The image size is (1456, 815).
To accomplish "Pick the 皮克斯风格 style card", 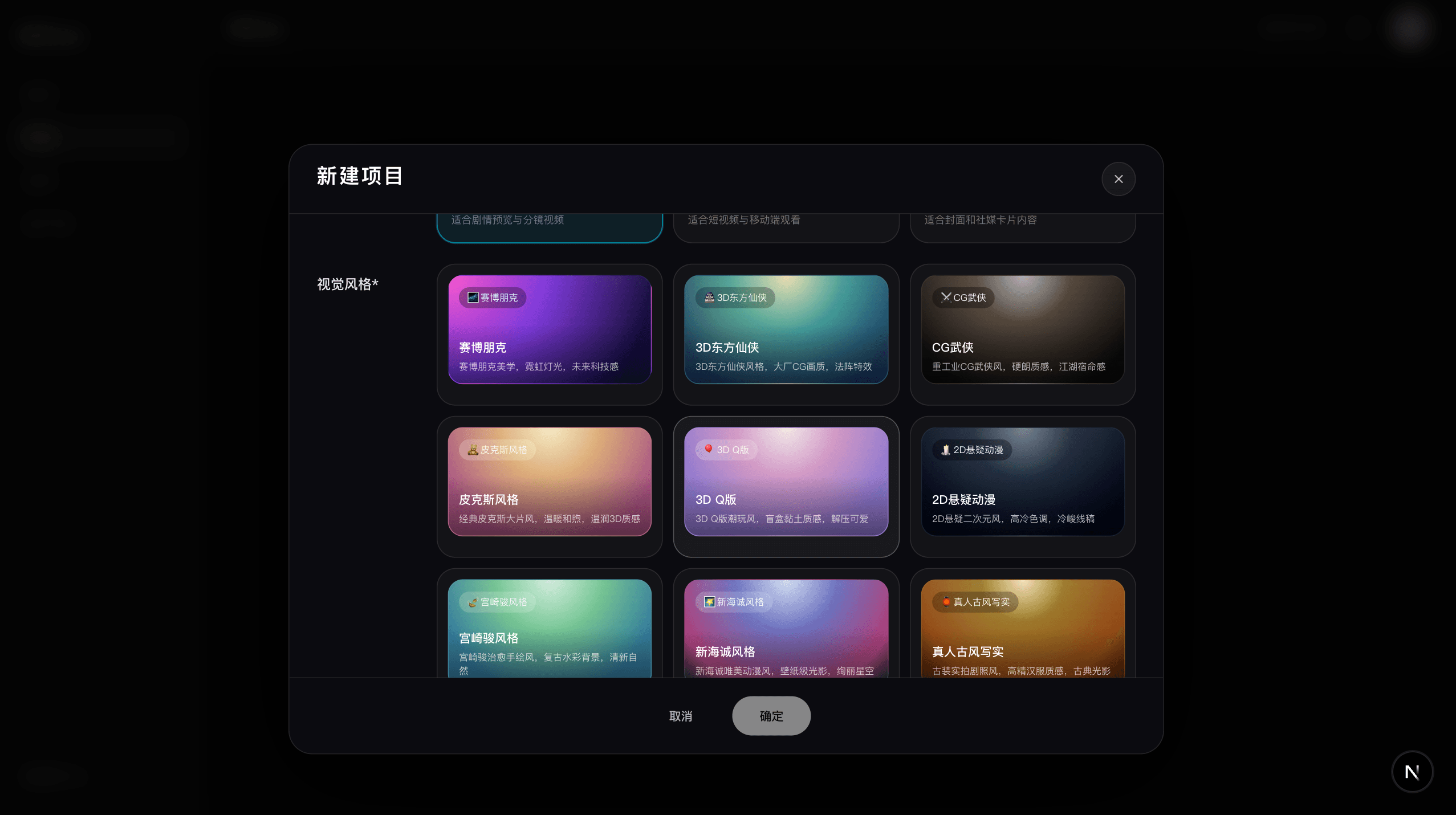I will point(550,487).
